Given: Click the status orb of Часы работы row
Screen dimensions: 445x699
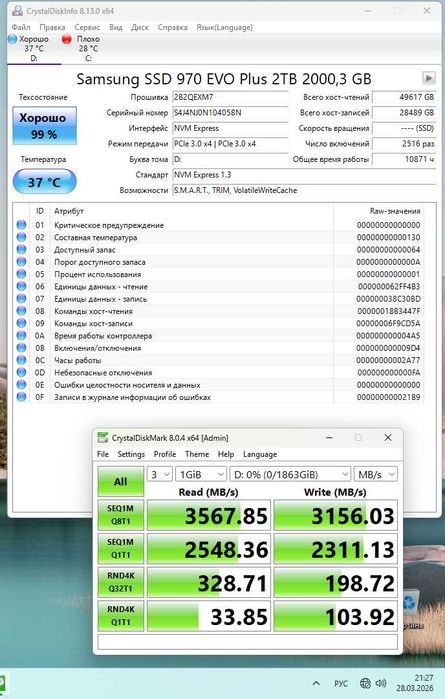Looking at the screenshot, I should pyautogui.click(x=21, y=360).
